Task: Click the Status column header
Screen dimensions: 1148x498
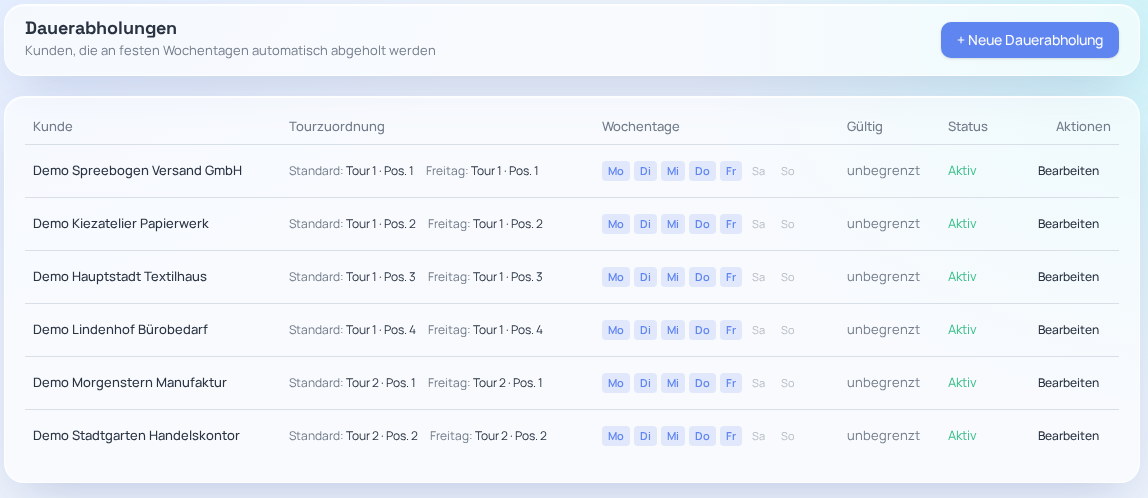Action: point(968,127)
